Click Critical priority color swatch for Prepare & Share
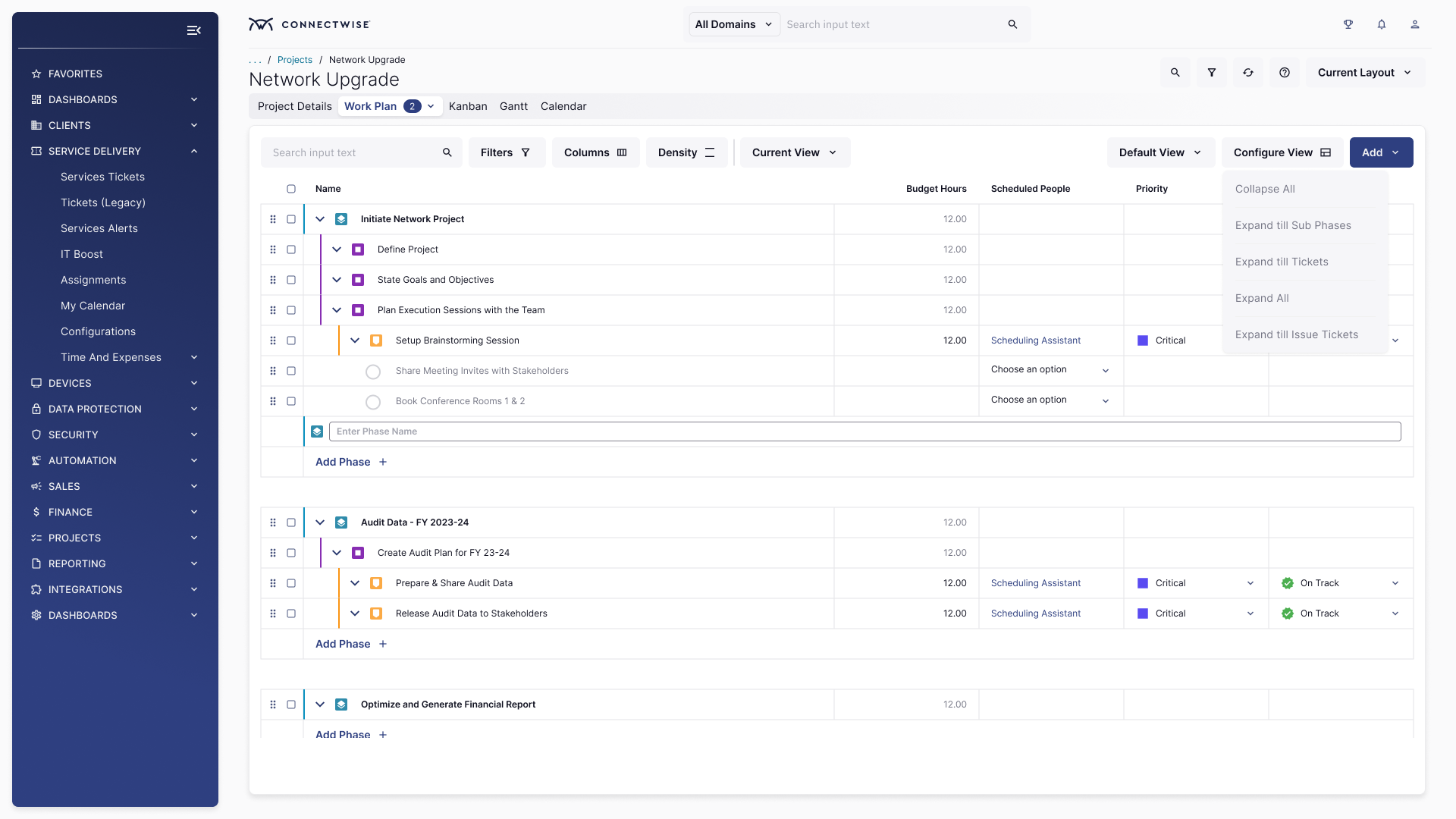Image resolution: width=1456 pixels, height=819 pixels. [x=1143, y=583]
